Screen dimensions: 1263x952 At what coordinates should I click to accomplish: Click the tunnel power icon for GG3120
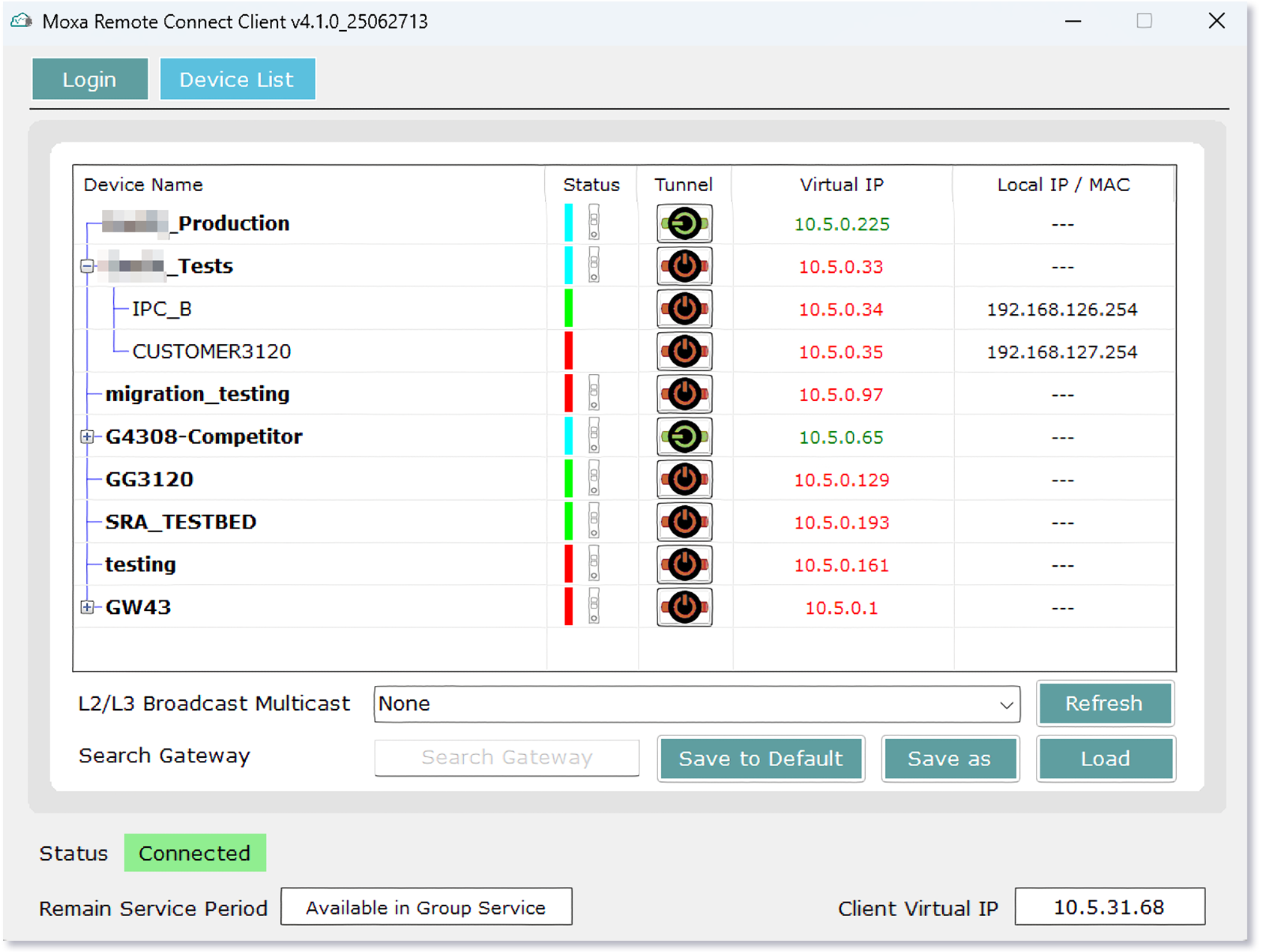pyautogui.click(x=684, y=480)
